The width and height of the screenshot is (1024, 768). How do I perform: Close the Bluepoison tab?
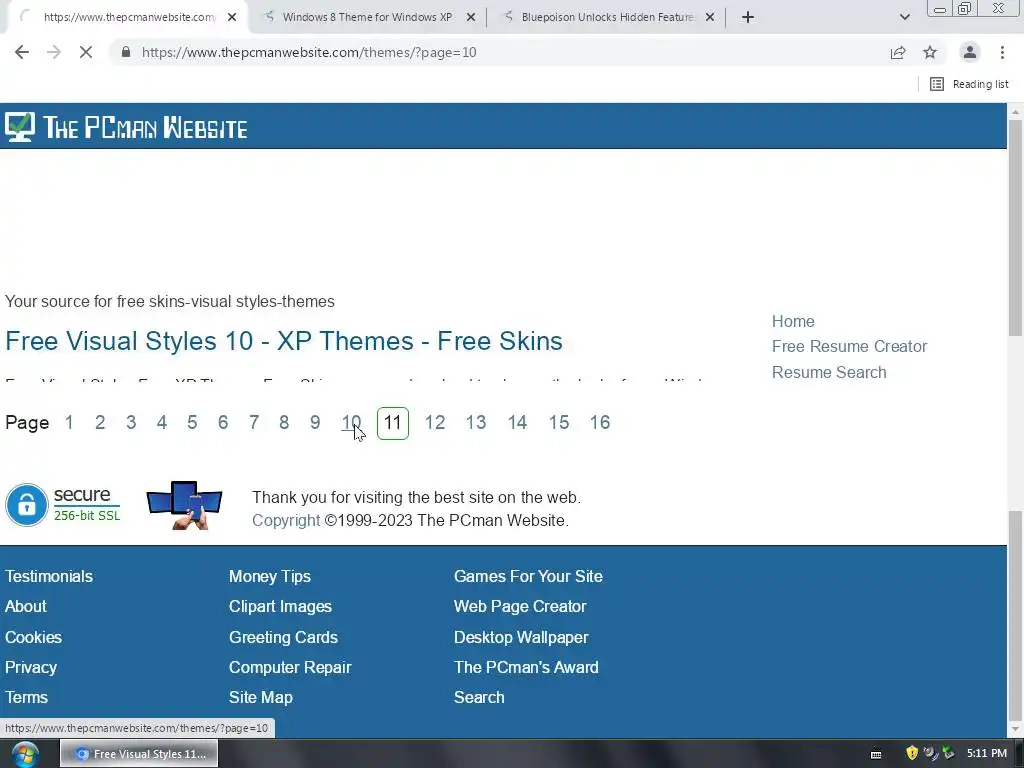pyautogui.click(x=710, y=17)
